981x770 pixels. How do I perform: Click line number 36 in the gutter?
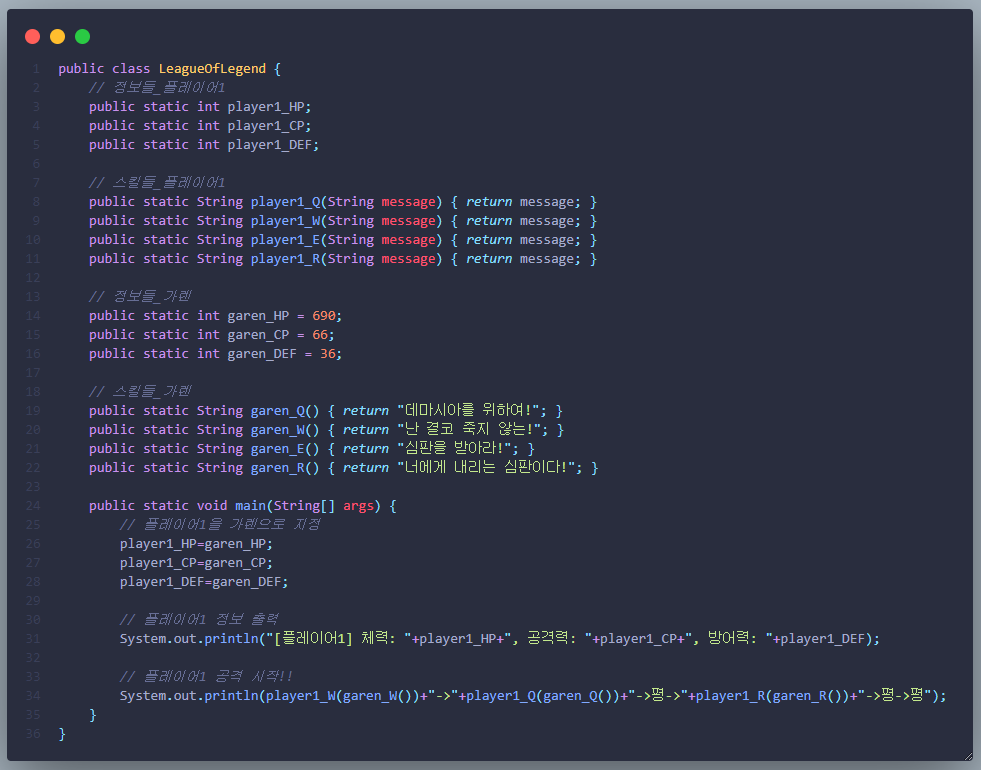33,734
